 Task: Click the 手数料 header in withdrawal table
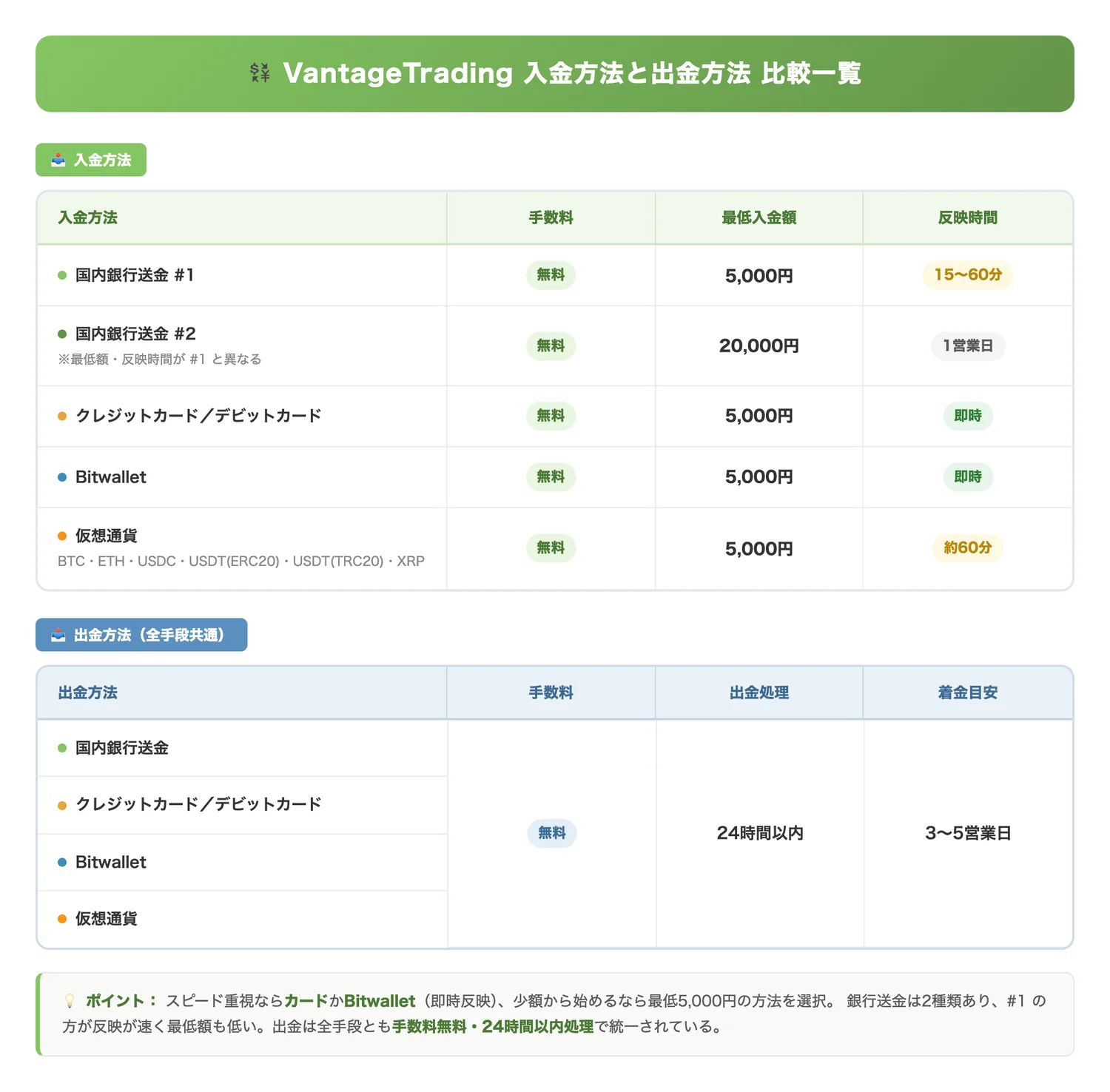pyautogui.click(x=551, y=692)
